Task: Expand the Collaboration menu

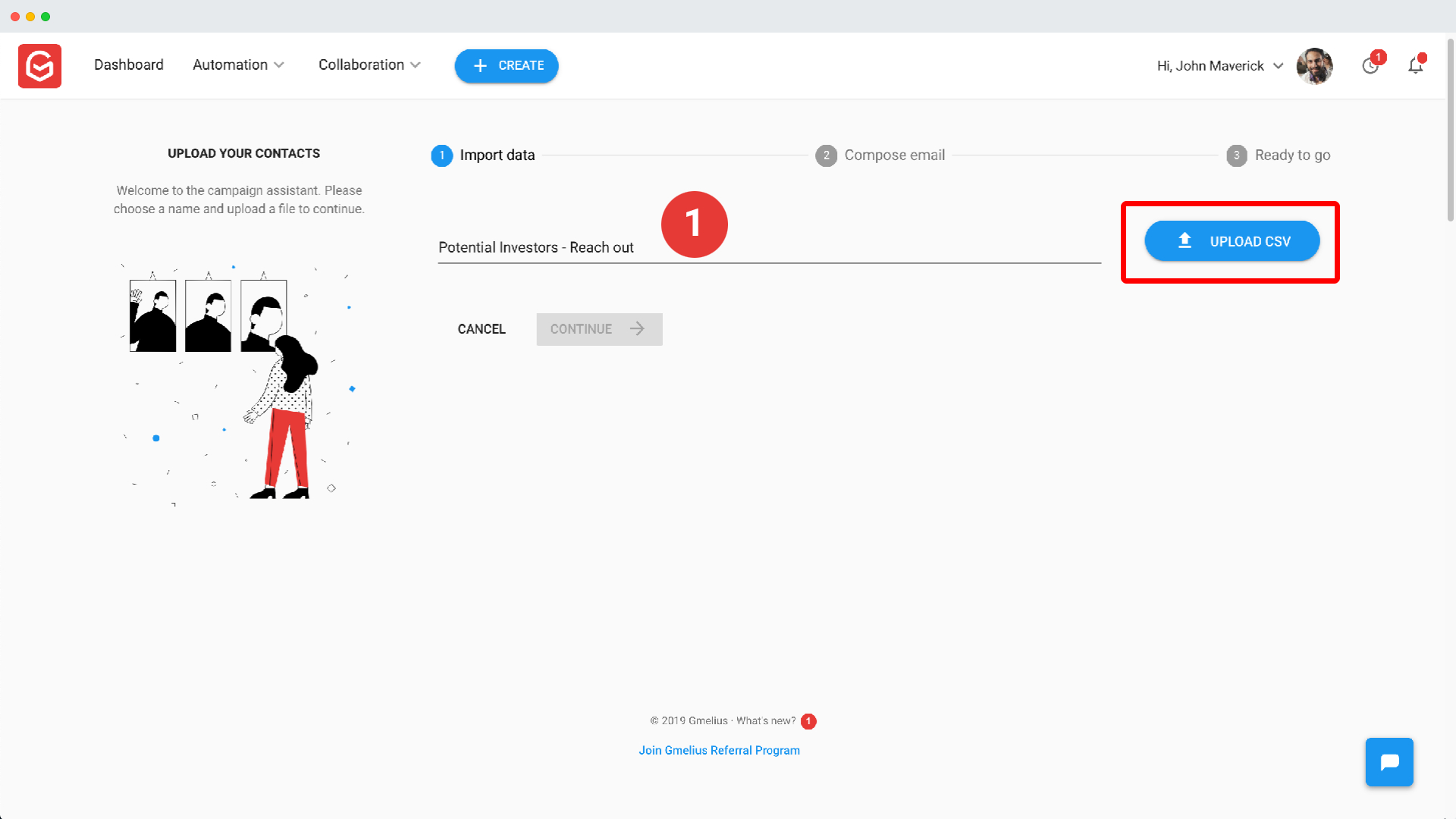Action: coord(369,65)
